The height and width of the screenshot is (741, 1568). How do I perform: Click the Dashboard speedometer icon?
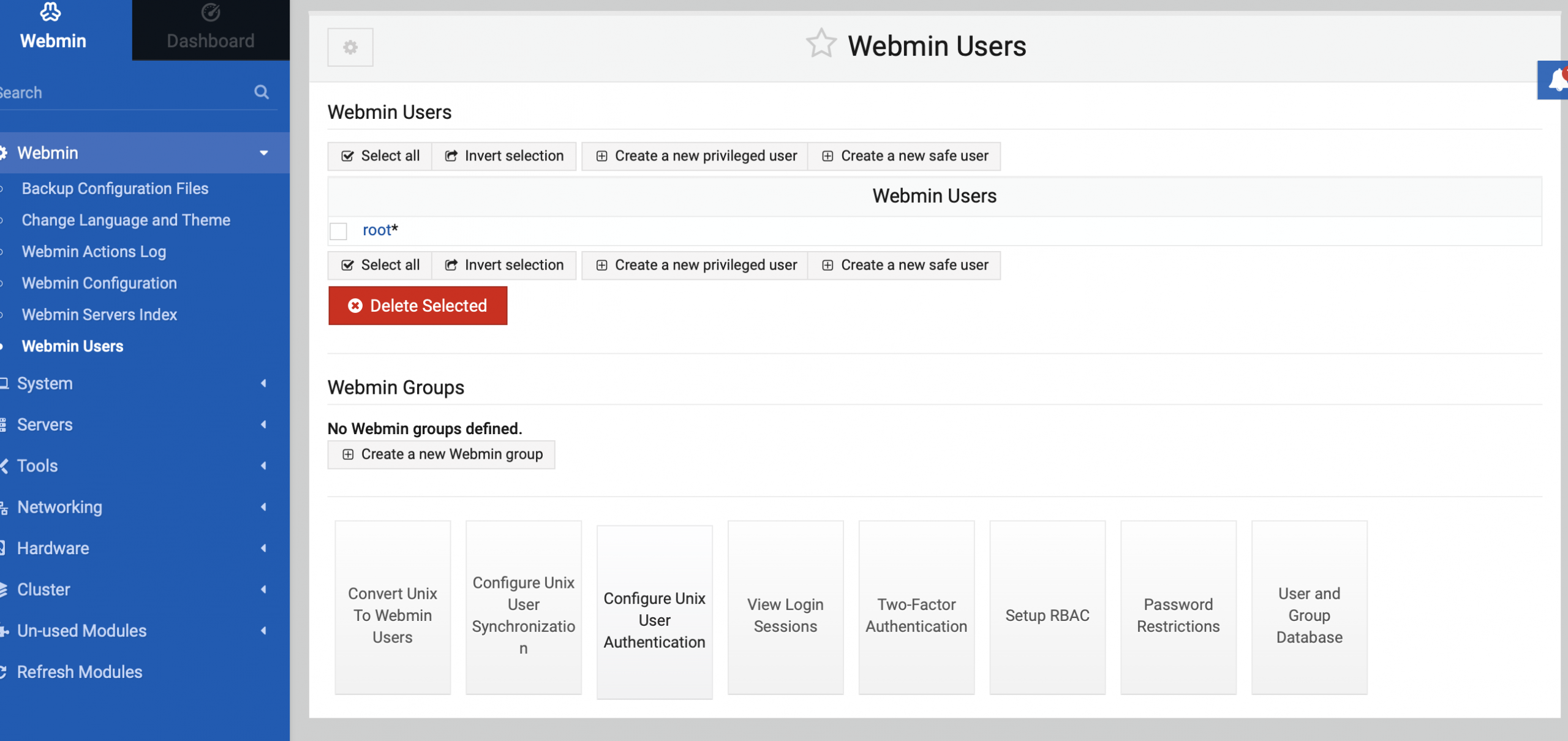(x=211, y=12)
